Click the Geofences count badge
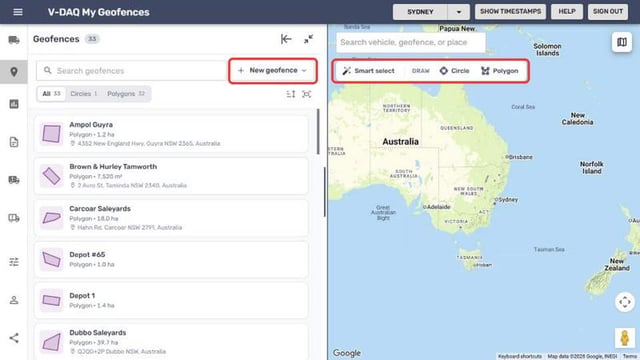Viewport: 640px width, 360px height. coord(92,39)
